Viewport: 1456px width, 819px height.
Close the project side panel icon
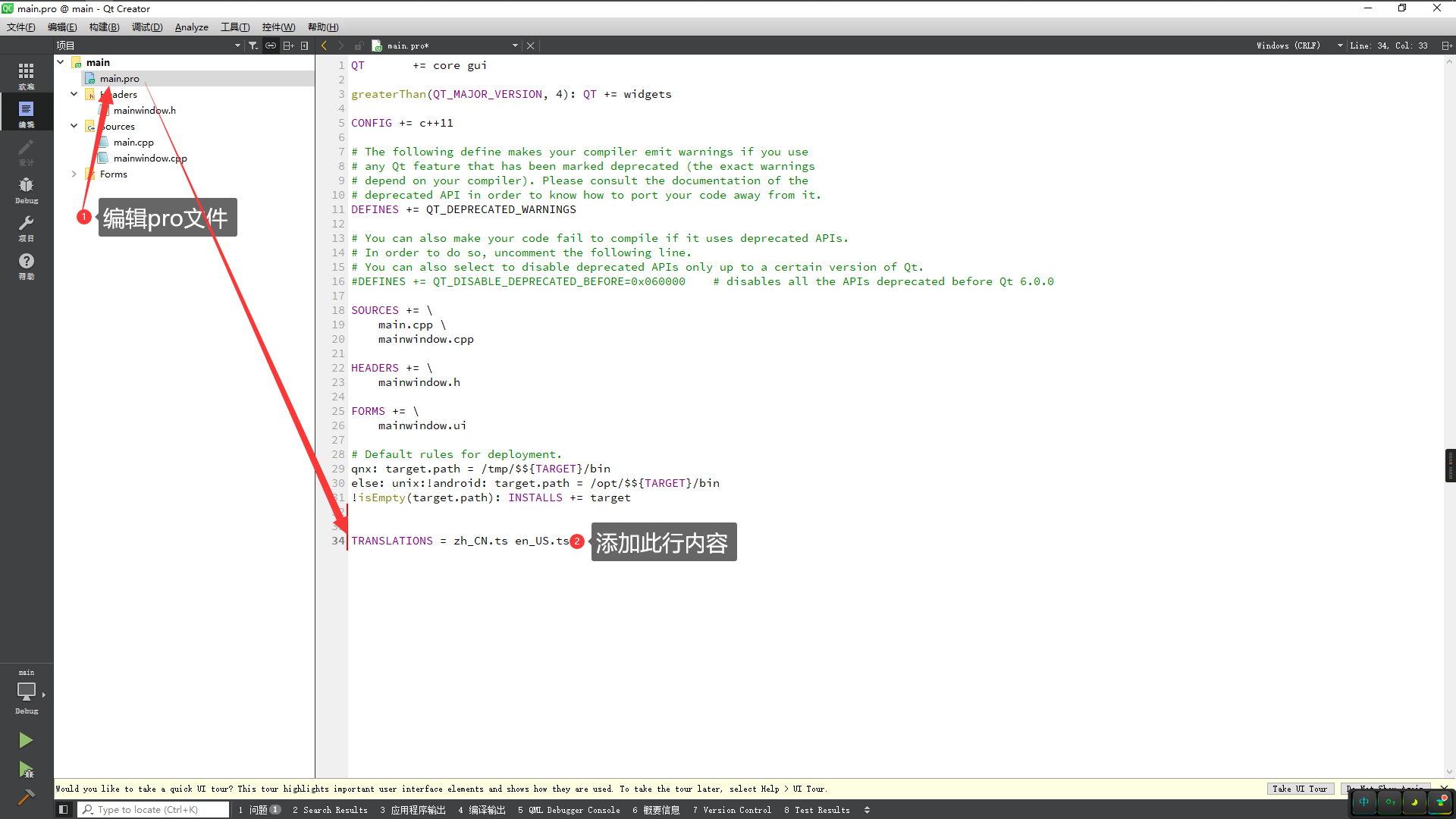coord(305,45)
